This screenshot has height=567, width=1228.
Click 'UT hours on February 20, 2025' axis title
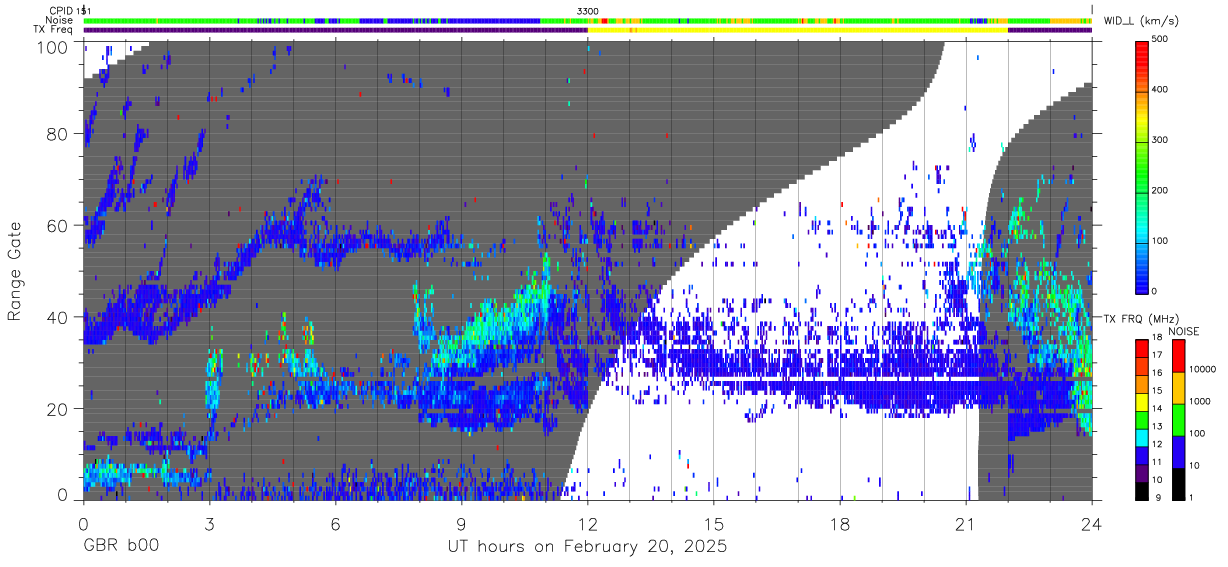pyautogui.click(x=587, y=548)
